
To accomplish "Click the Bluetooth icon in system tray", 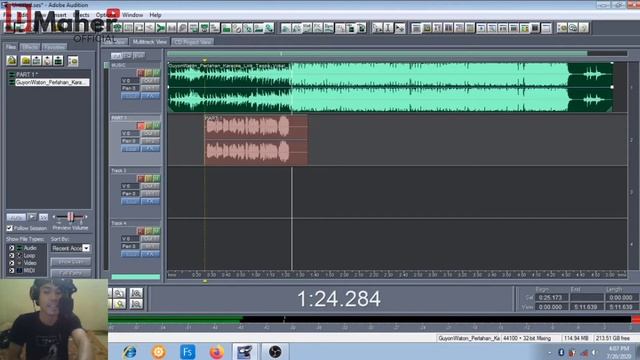I will pyautogui.click(x=561, y=352).
